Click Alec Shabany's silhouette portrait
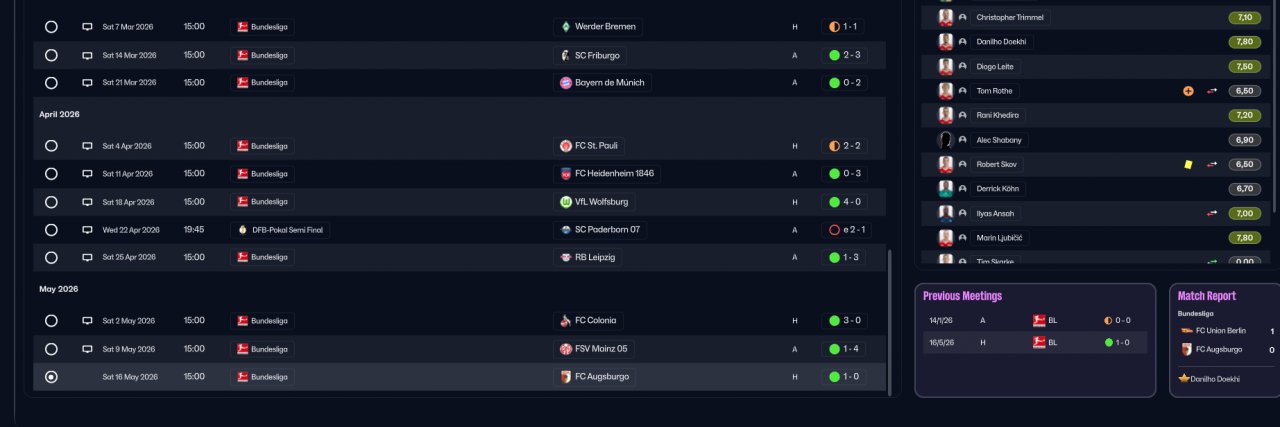Image resolution: width=1280 pixels, height=427 pixels. tap(945, 140)
